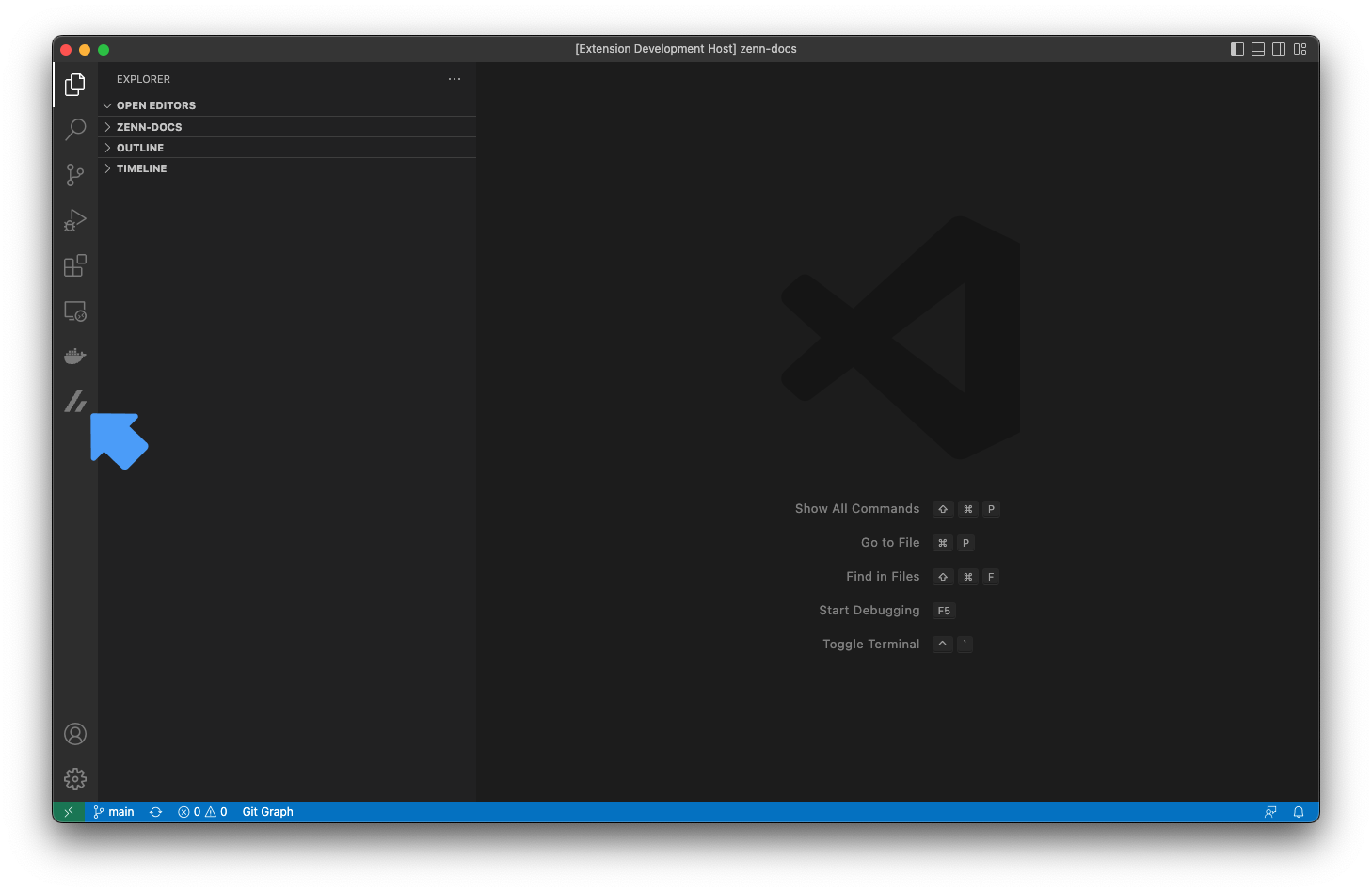Open the Zenn extension slash icon

point(75,401)
